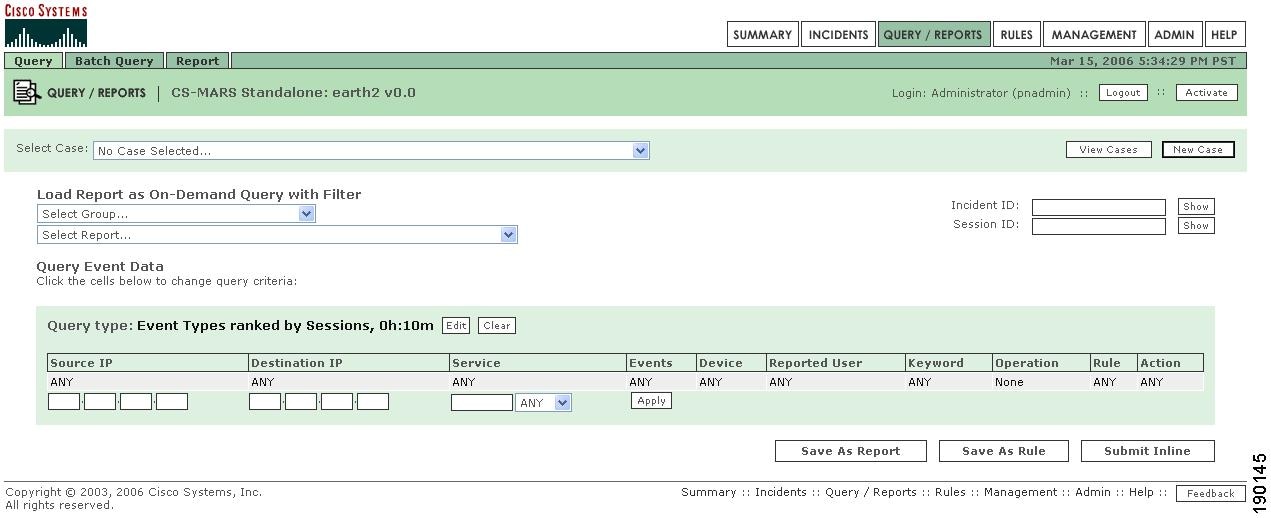Focus the first Destination IP octet box

pyautogui.click(x=265, y=402)
